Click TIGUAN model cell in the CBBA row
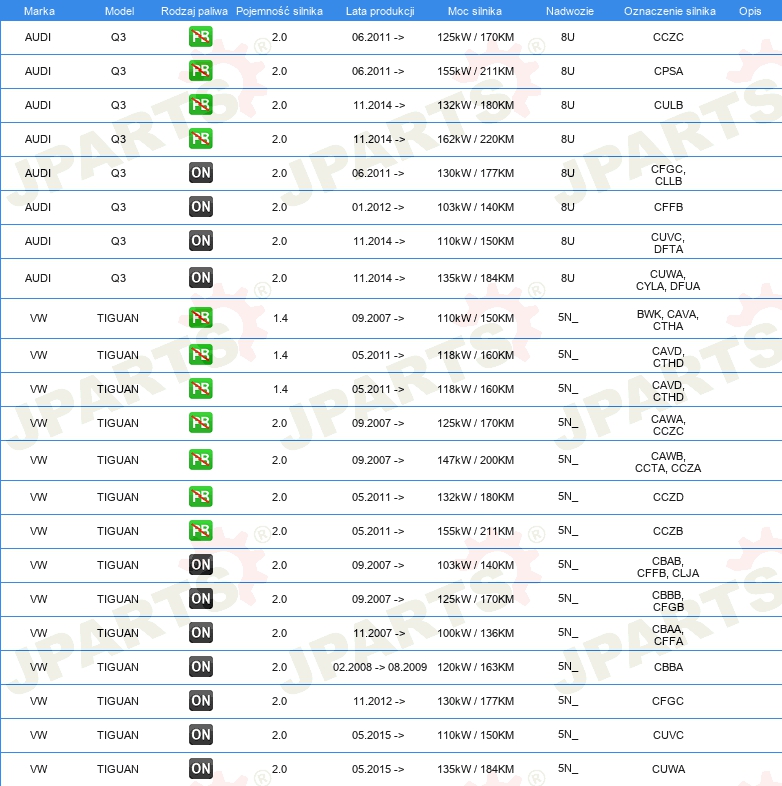The width and height of the screenshot is (782, 786). (118, 667)
